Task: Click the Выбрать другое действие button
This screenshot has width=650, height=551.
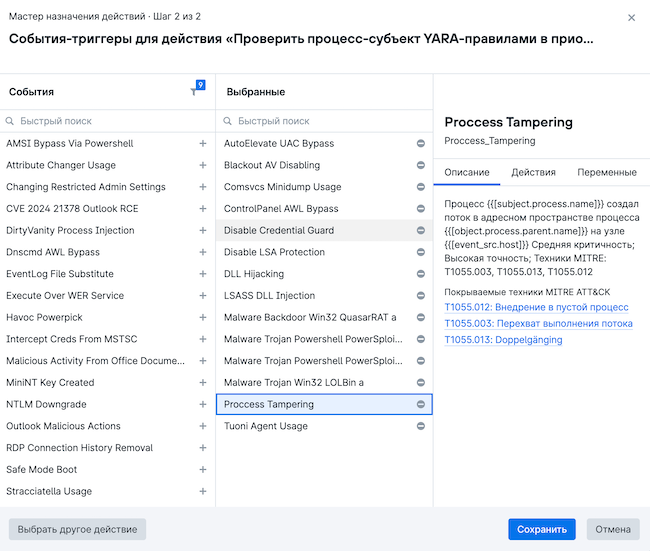Action: pos(77,530)
